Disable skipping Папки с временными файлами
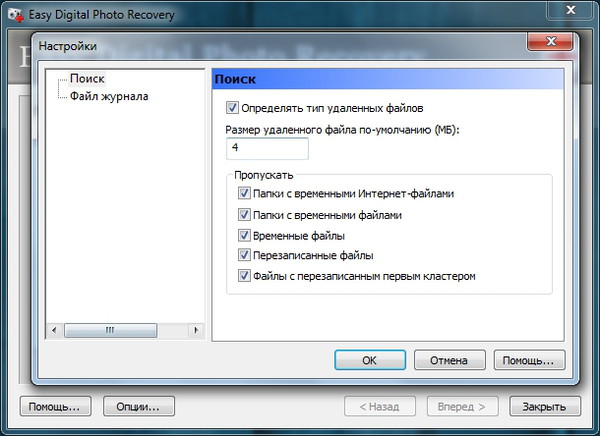The width and height of the screenshot is (600, 436). 244,214
